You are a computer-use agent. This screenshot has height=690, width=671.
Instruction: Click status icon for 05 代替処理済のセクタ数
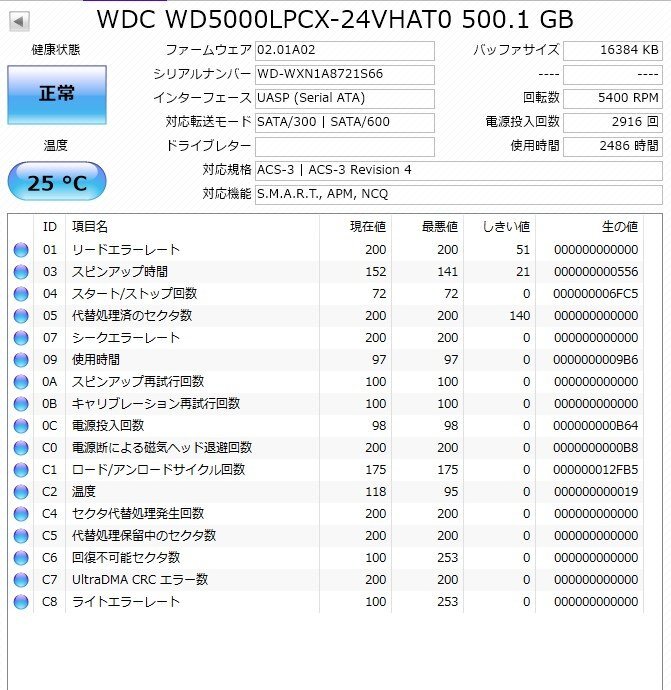(x=21, y=316)
